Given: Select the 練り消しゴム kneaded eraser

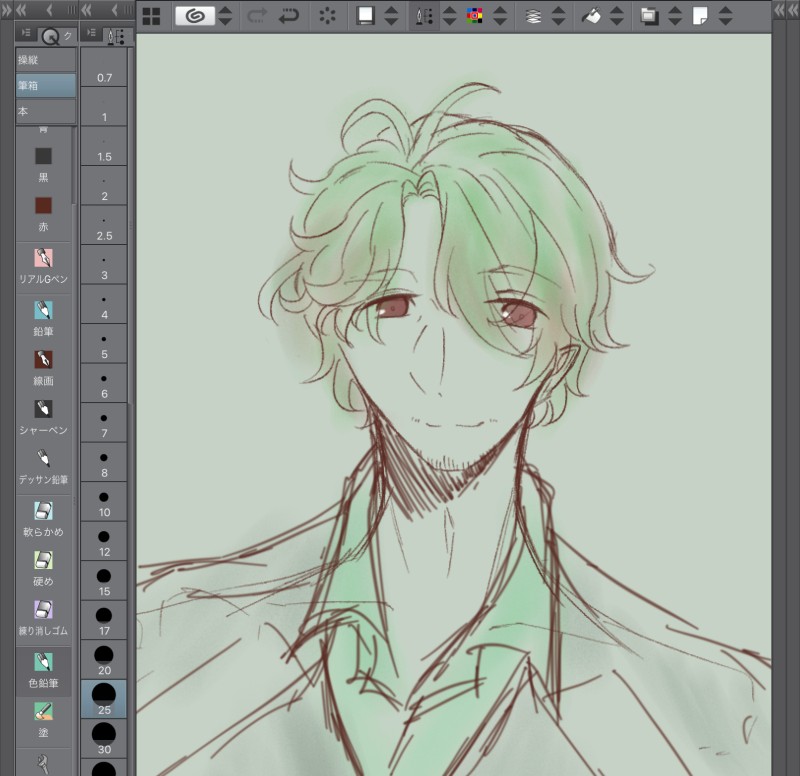Looking at the screenshot, I should point(43,618).
